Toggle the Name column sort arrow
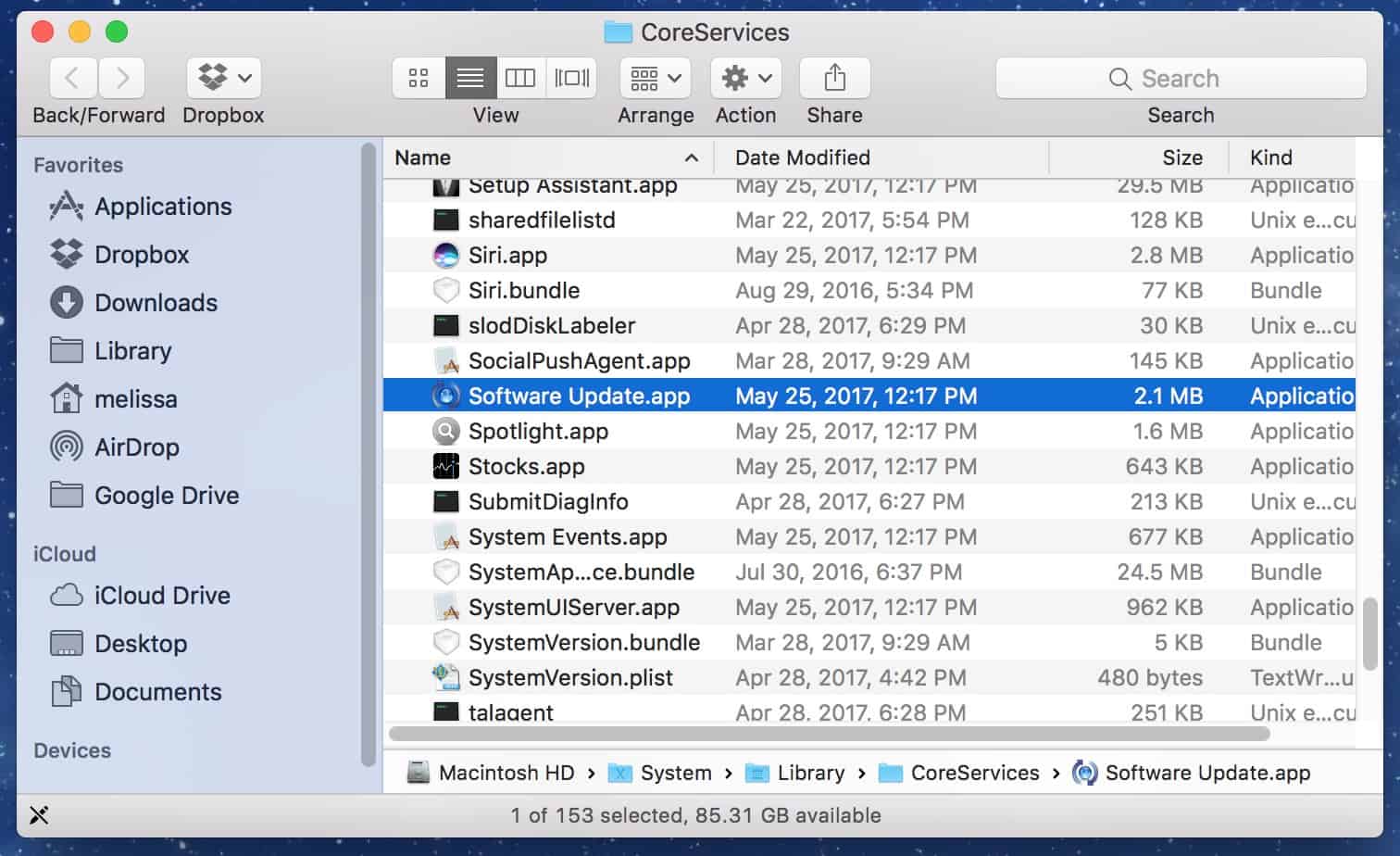 (691, 158)
